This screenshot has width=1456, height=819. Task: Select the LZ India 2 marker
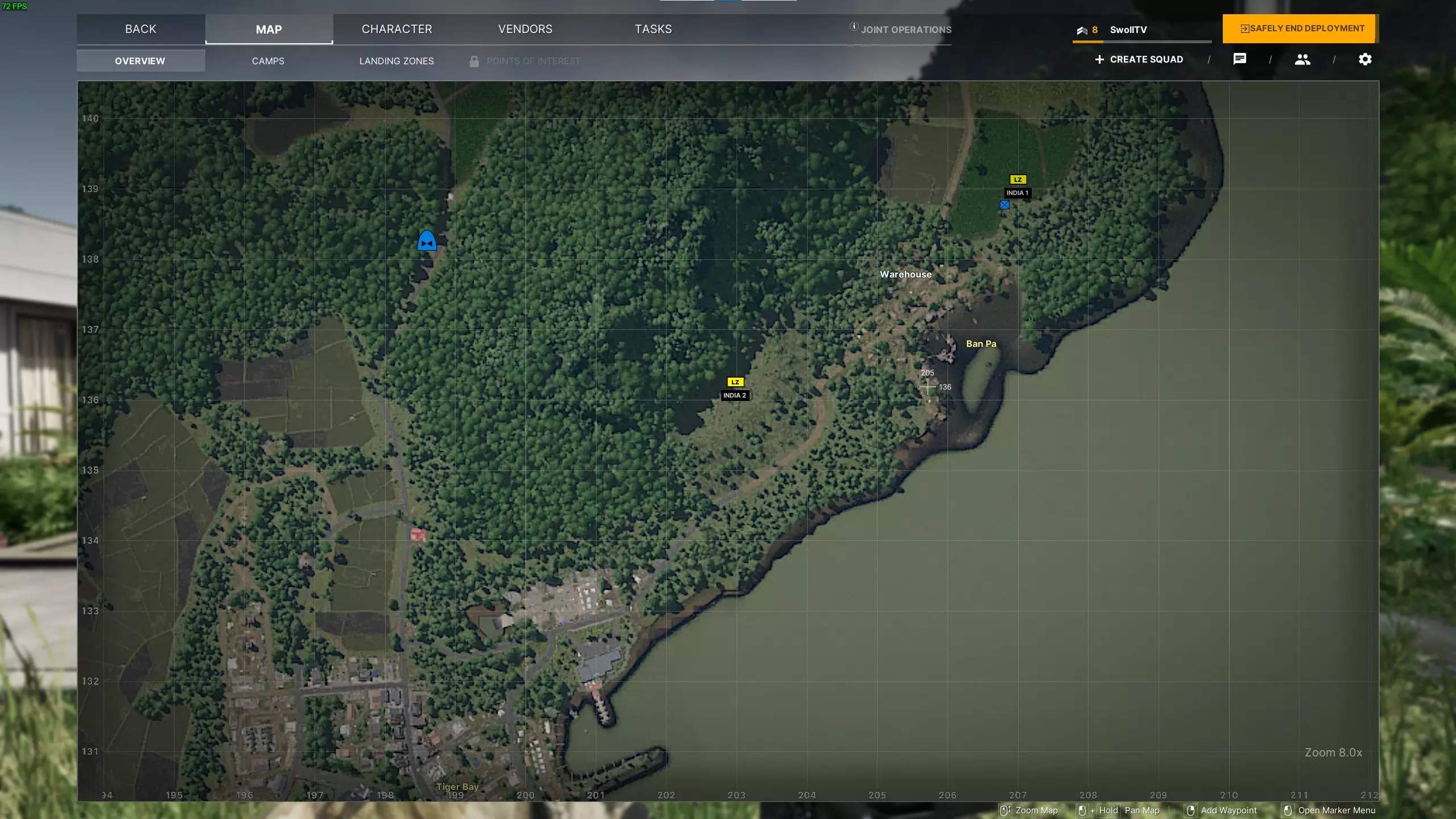tap(735, 382)
